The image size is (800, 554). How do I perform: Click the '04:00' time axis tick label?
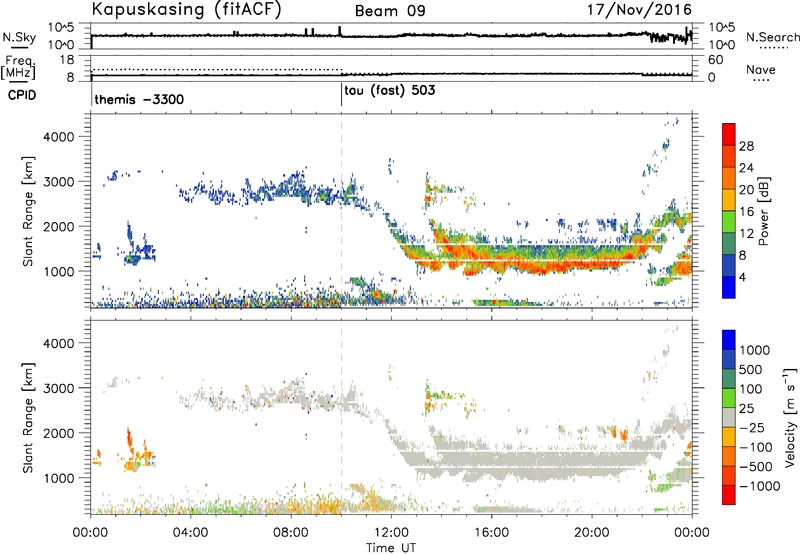190,533
